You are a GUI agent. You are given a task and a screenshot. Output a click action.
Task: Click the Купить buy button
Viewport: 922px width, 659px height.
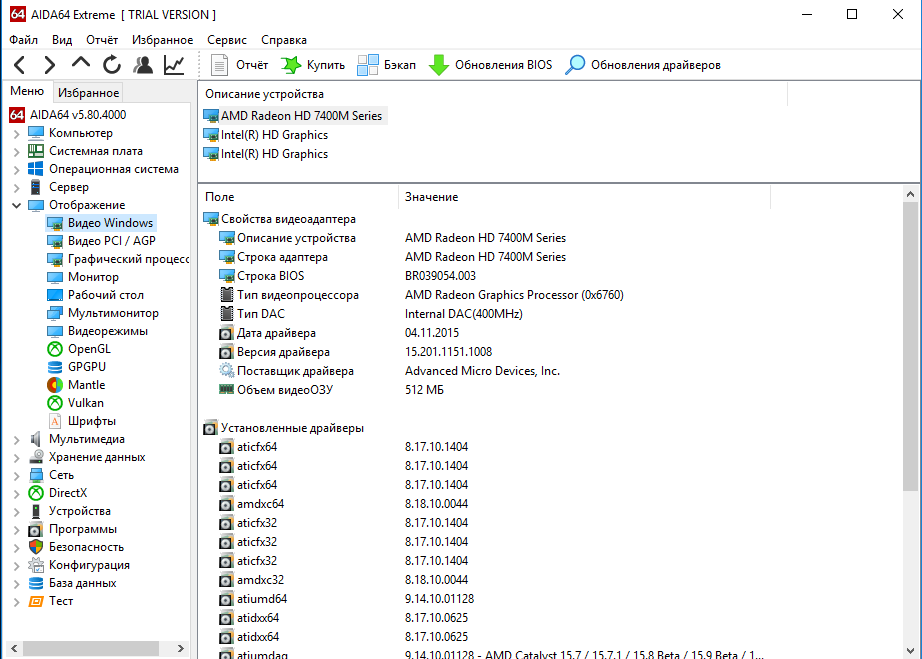tap(313, 65)
